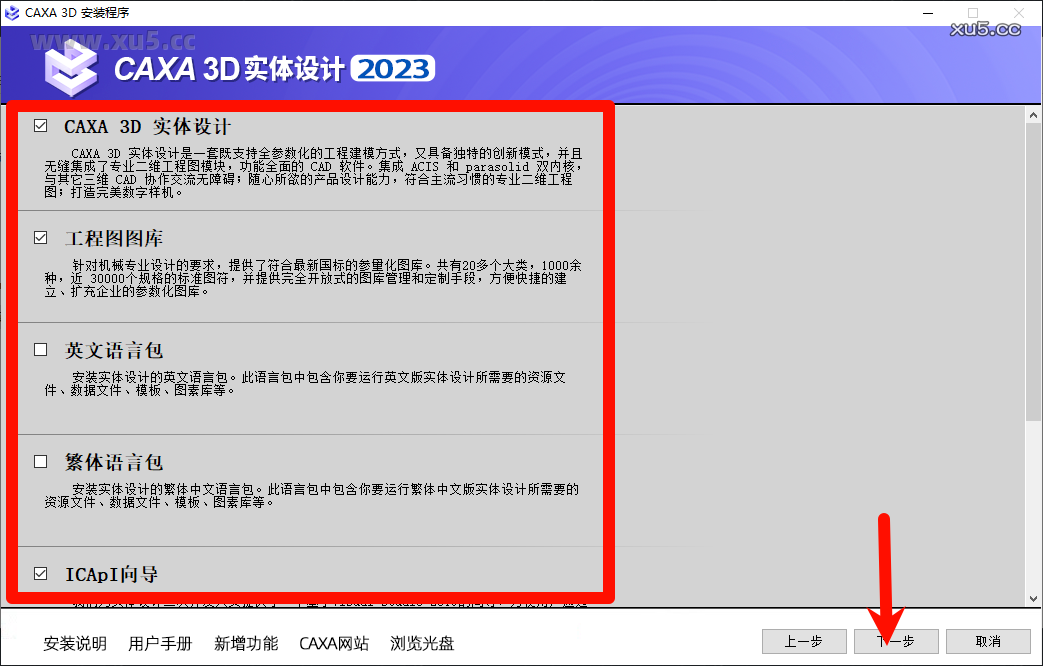Open 浏览光盘 to browse the disc
This screenshot has width=1043, height=666.
[x=422, y=645]
